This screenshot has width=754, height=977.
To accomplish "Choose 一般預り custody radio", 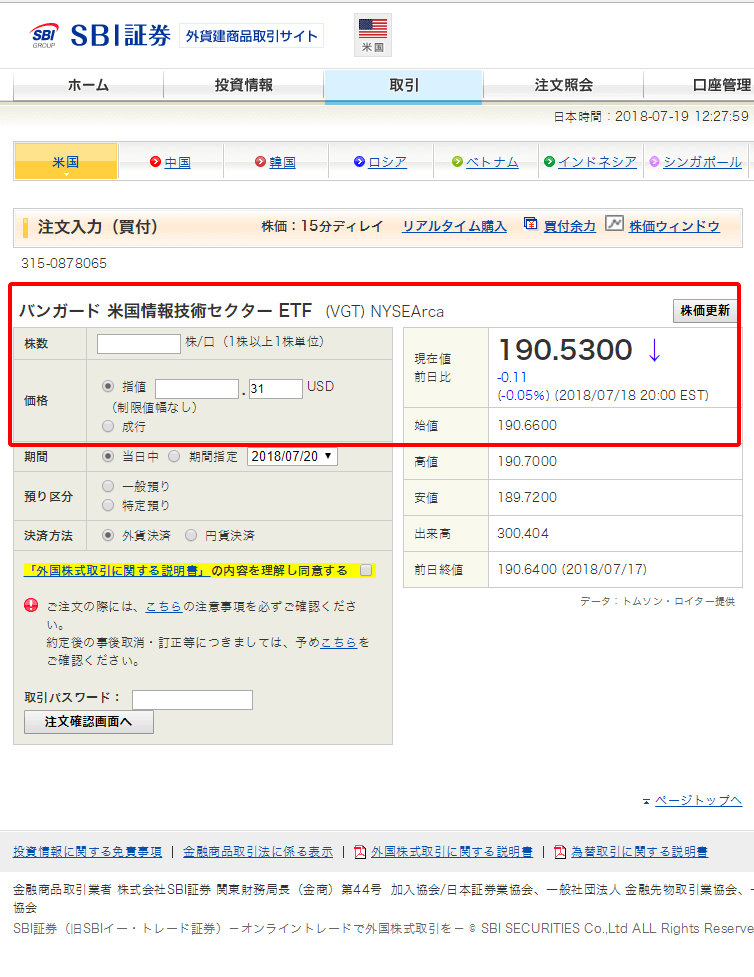I will coord(108,486).
